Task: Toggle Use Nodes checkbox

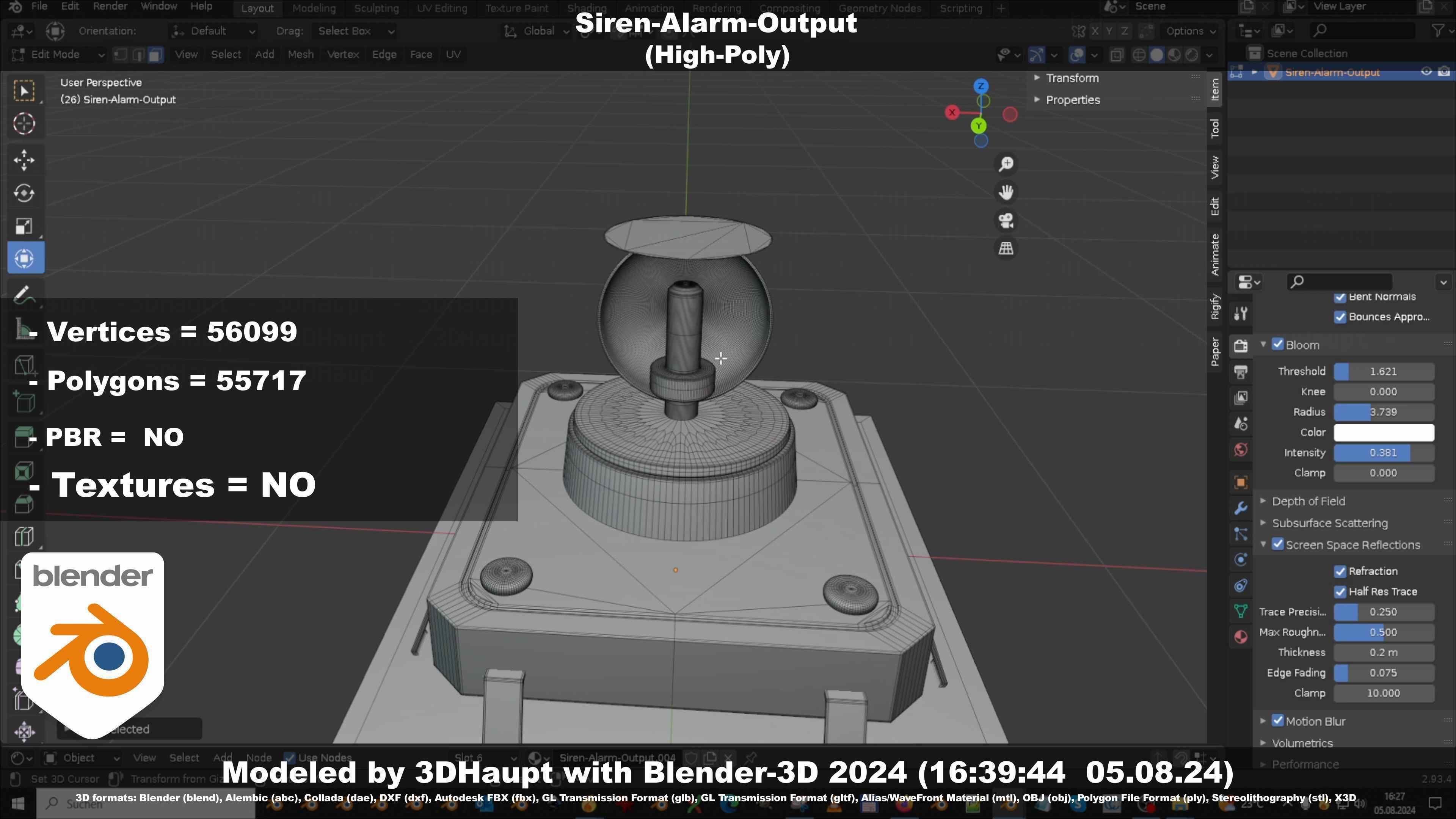Action: pyautogui.click(x=289, y=758)
